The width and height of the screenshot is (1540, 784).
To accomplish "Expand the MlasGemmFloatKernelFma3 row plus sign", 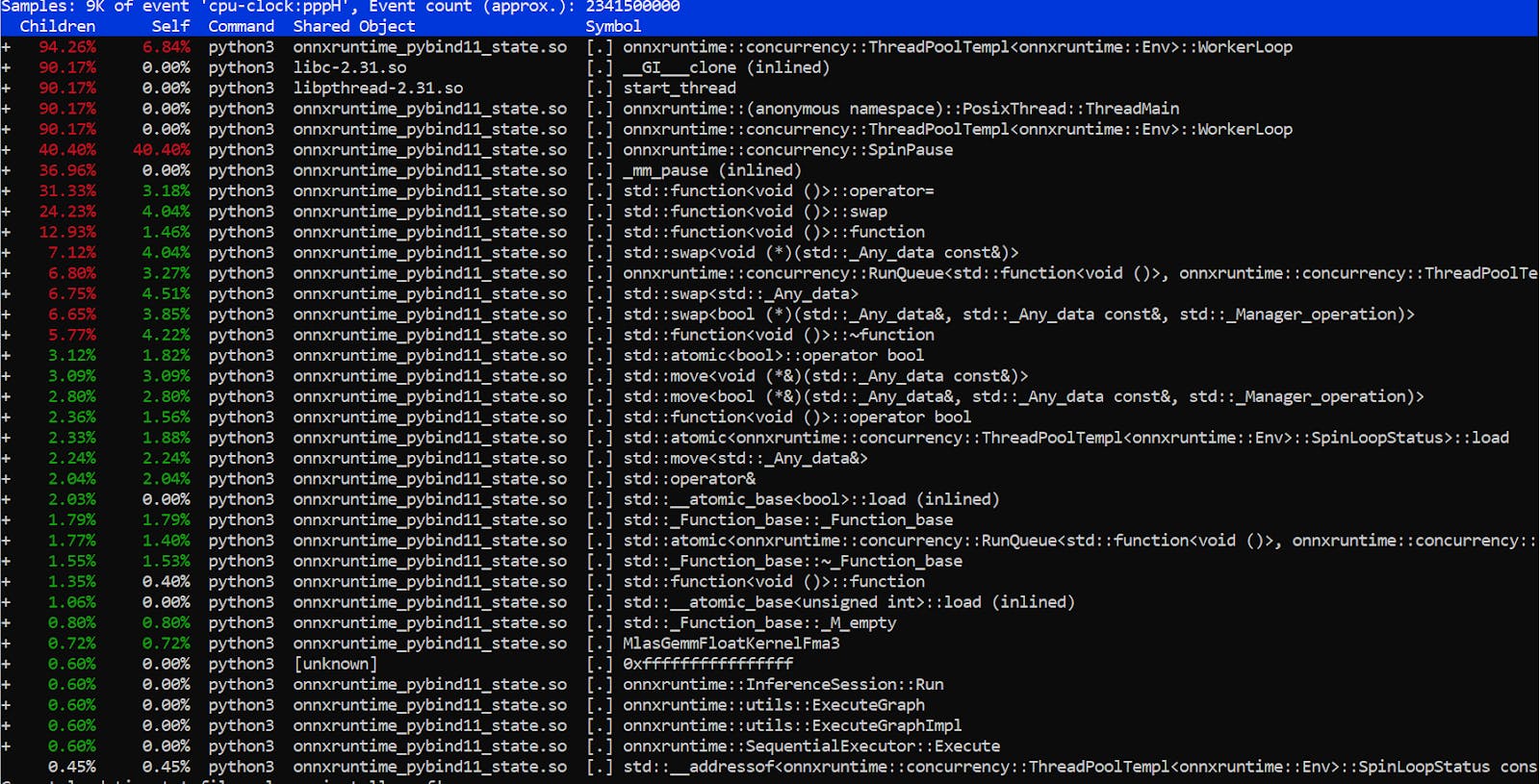I will 6,644.
